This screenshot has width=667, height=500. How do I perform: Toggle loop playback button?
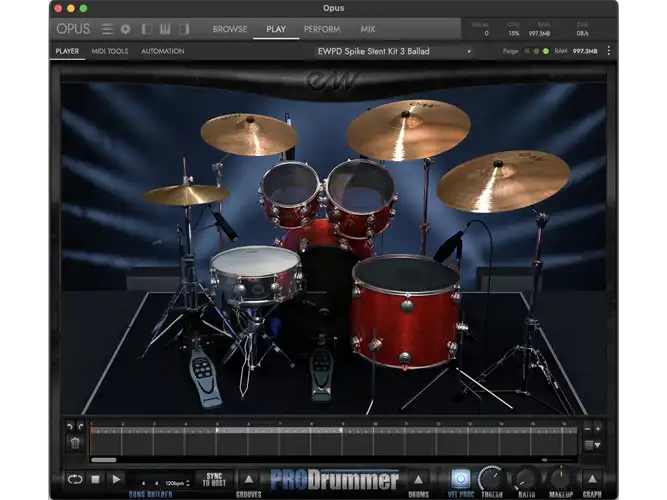[75, 479]
